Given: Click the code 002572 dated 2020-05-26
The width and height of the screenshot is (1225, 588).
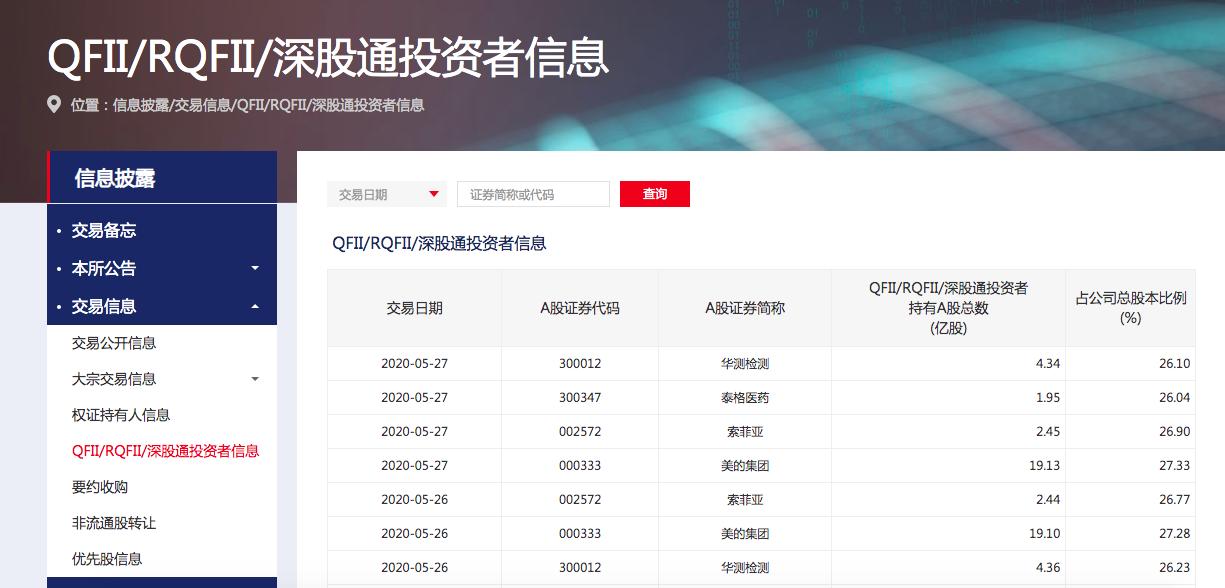Looking at the screenshot, I should (580, 500).
